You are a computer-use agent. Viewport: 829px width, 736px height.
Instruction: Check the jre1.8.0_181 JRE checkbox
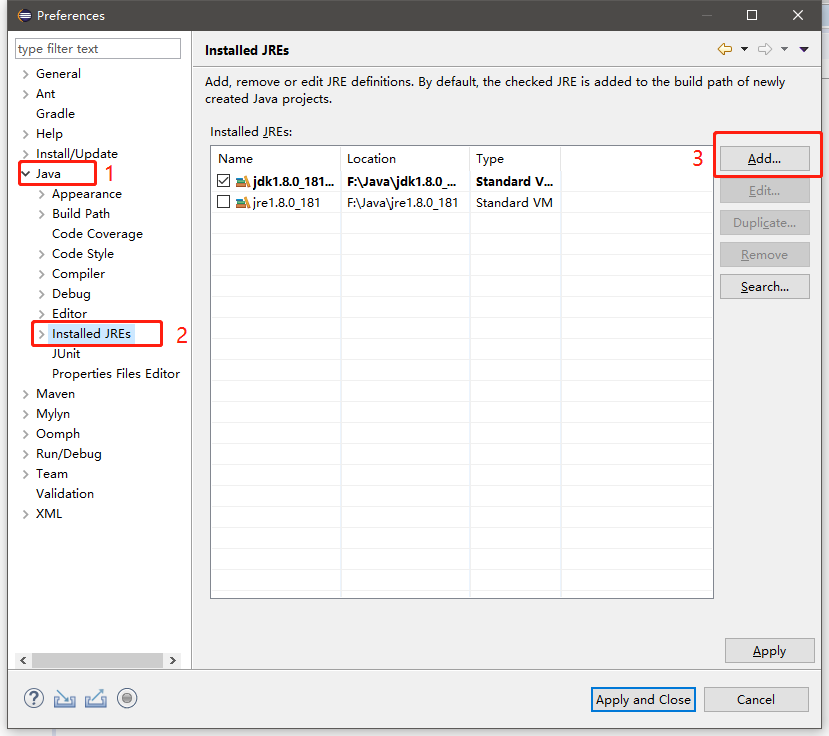224,202
